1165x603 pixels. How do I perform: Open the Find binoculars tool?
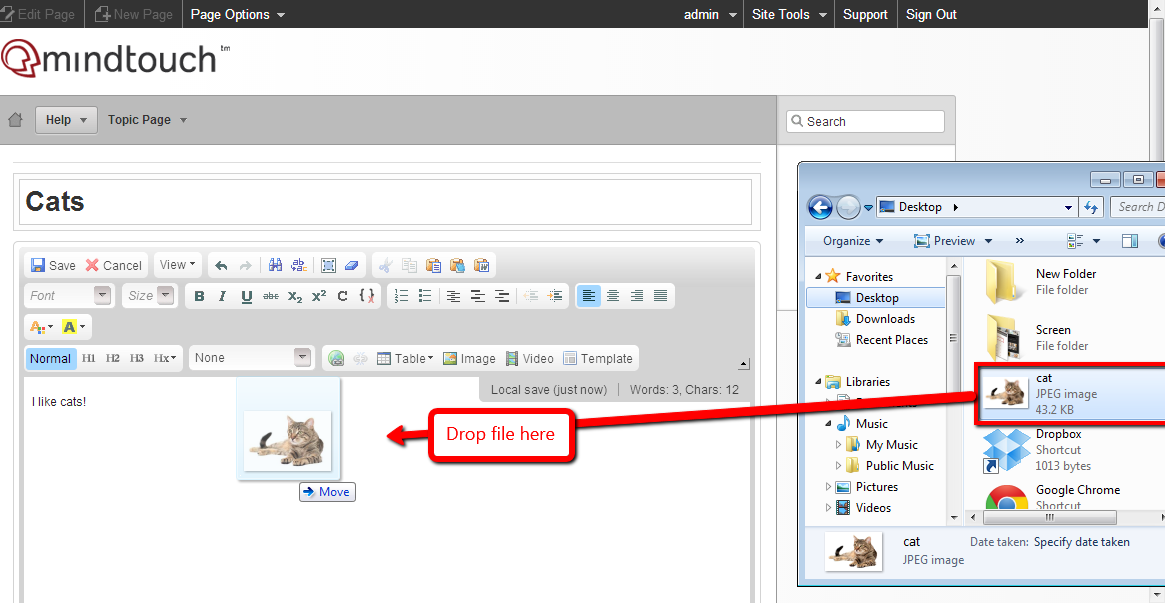tap(275, 265)
